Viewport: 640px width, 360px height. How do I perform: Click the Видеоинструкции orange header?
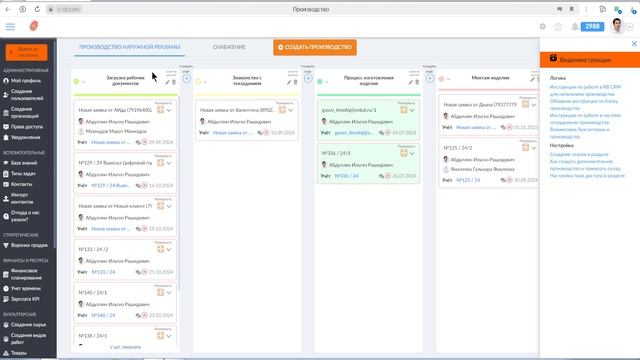[x=590, y=60]
